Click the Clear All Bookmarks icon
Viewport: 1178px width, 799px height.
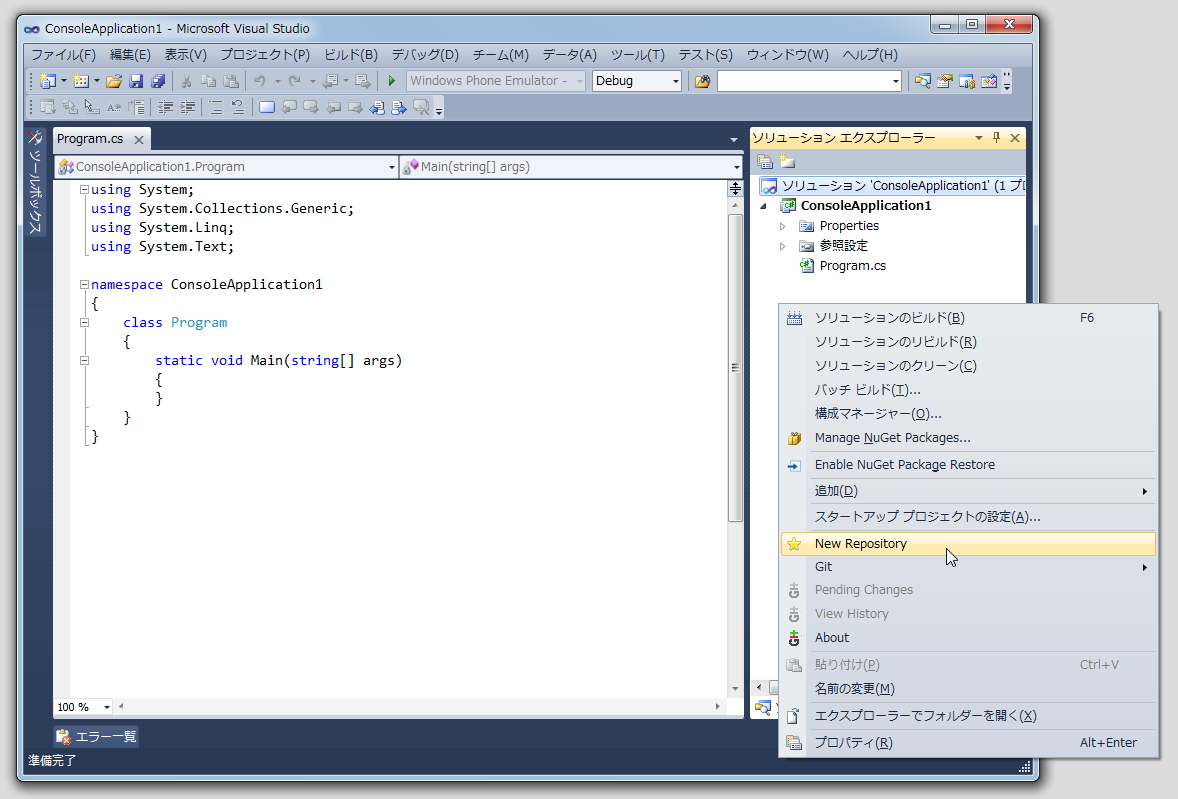[x=421, y=107]
